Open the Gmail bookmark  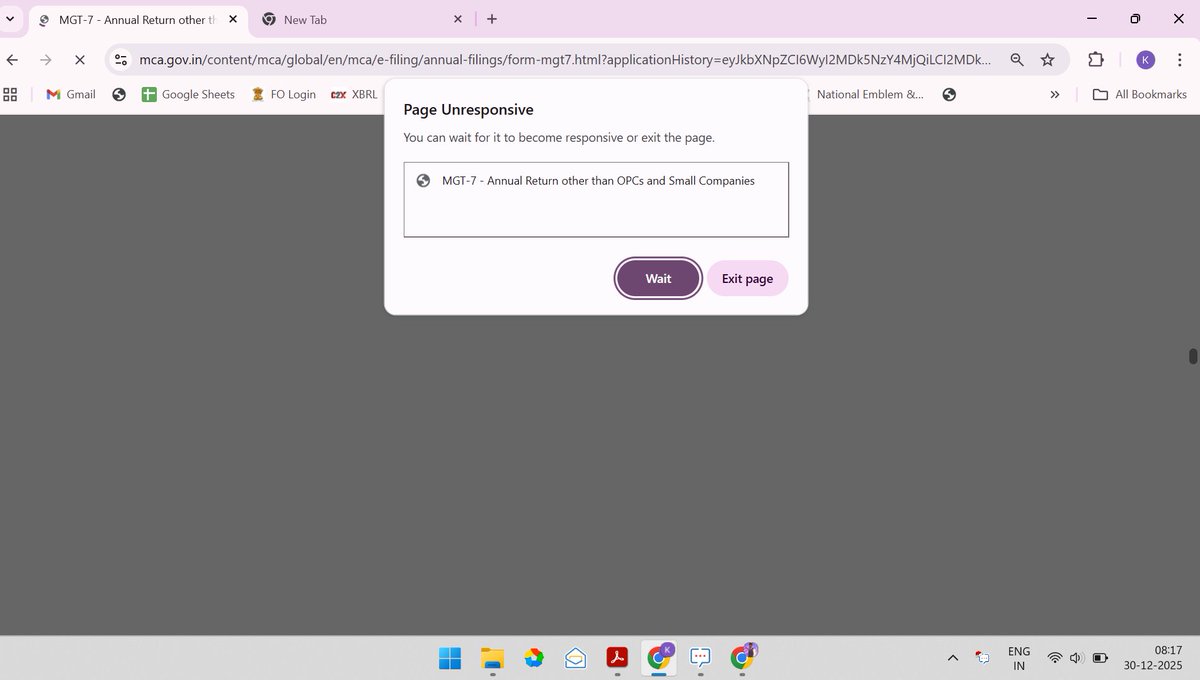pos(71,94)
